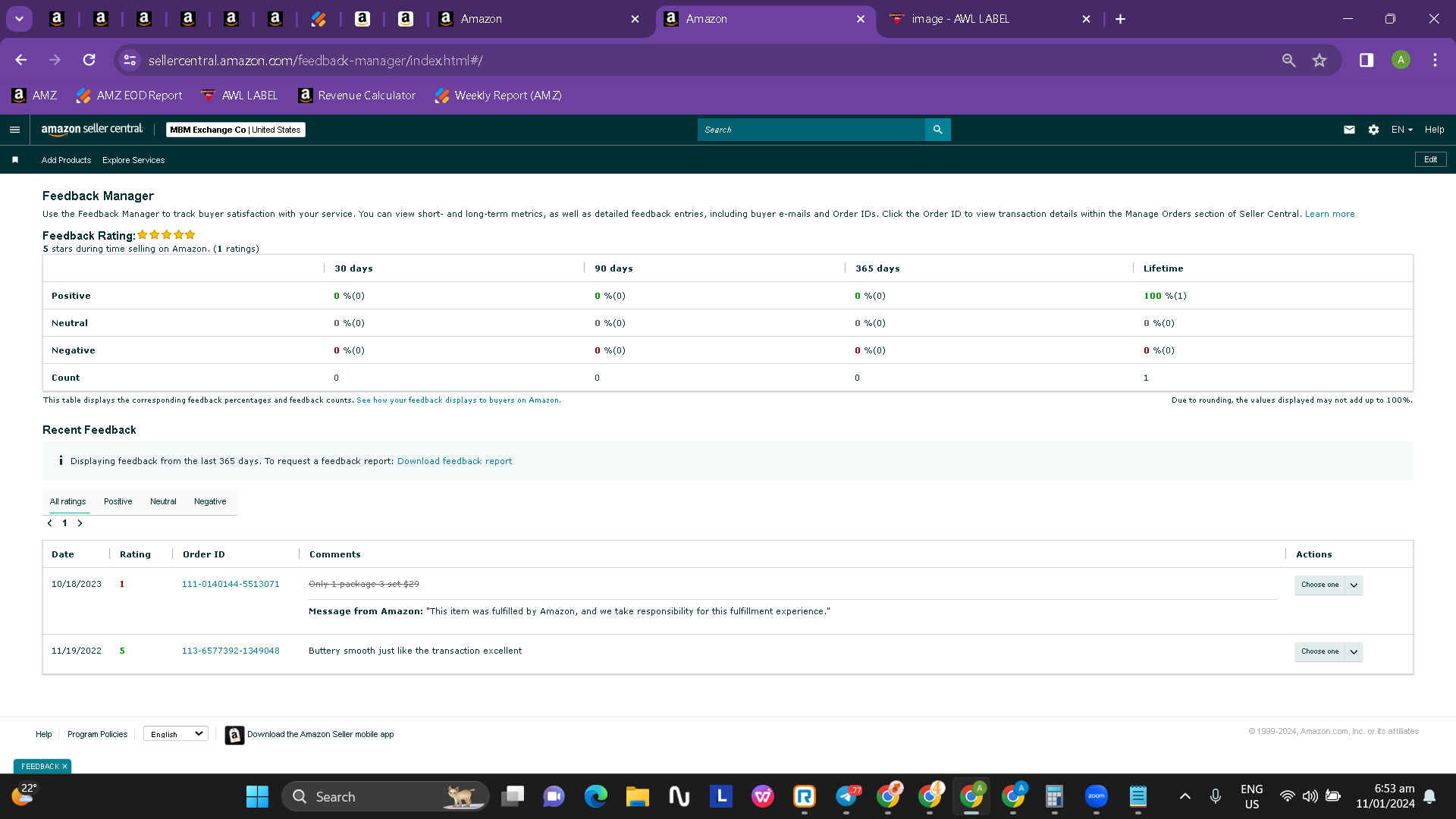Click the comment 'Buttery smooth just like the transaction excellent'

coord(415,651)
